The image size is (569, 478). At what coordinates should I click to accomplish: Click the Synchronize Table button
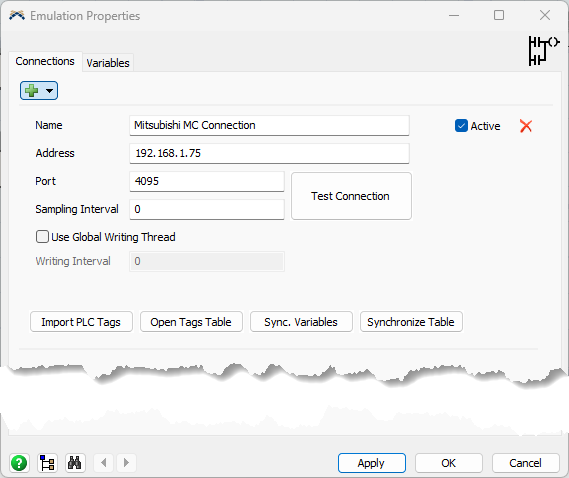pos(411,322)
